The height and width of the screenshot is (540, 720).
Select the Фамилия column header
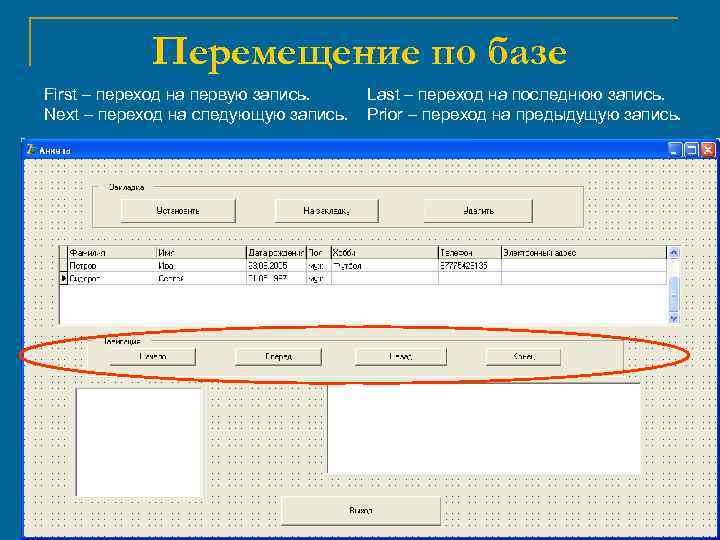(112, 253)
